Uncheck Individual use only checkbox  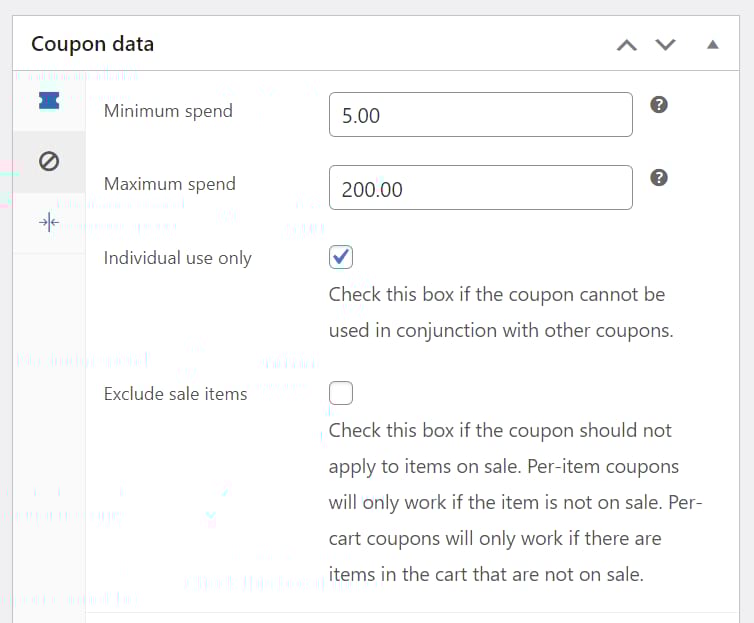click(341, 257)
